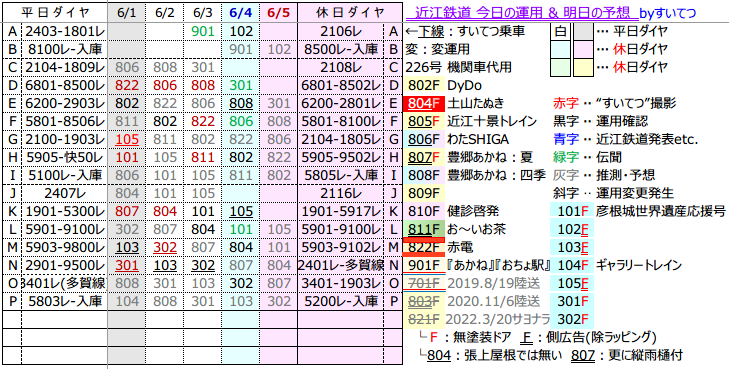Click green 901 in row A under 6/3
Image resolution: width=729 pixels, height=369 pixels.
(x=203, y=31)
